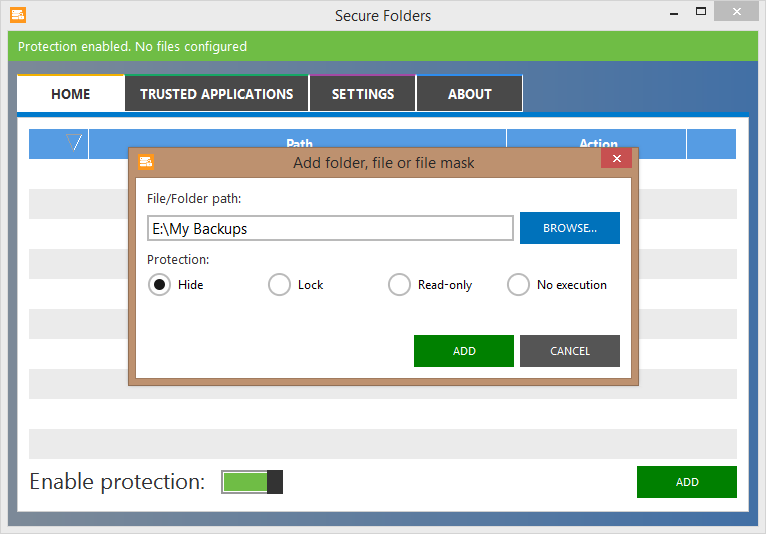Close the Add folder dialog
766x534 pixels.
click(617, 158)
